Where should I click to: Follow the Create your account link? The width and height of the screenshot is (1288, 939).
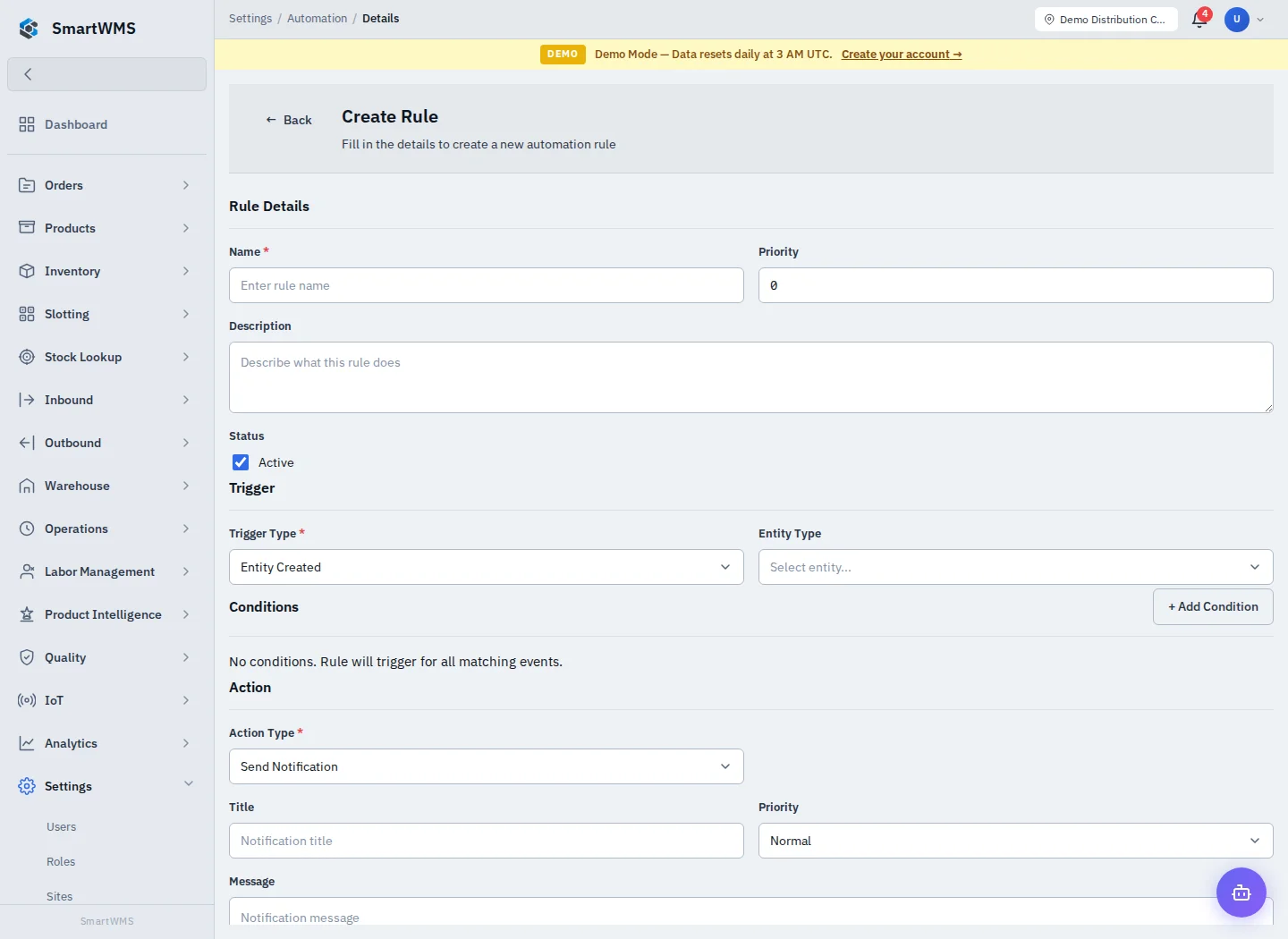pyautogui.click(x=902, y=55)
